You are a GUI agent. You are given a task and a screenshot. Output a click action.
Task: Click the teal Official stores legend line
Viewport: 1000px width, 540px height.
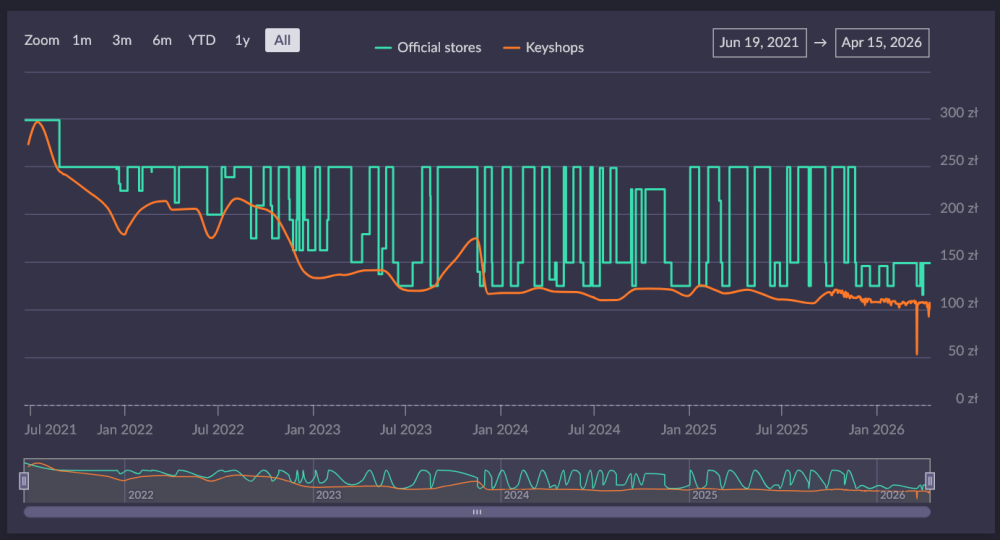tap(383, 47)
